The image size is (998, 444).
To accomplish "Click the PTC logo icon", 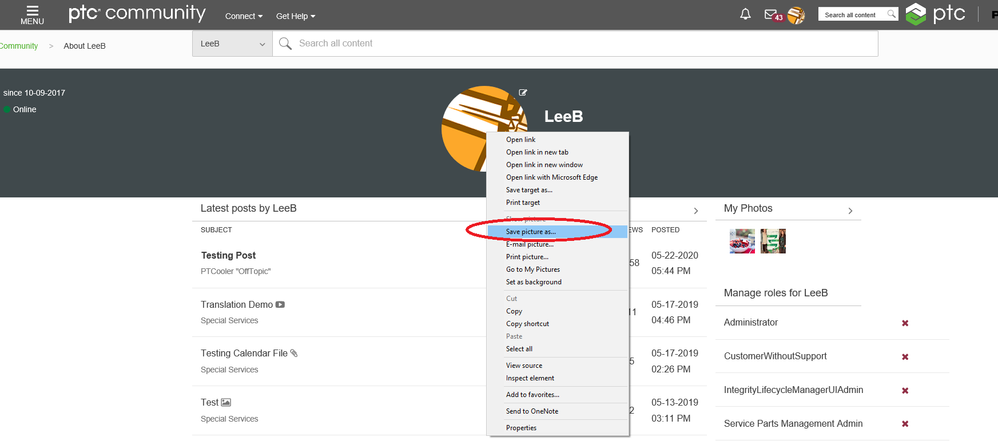I will click(916, 15).
